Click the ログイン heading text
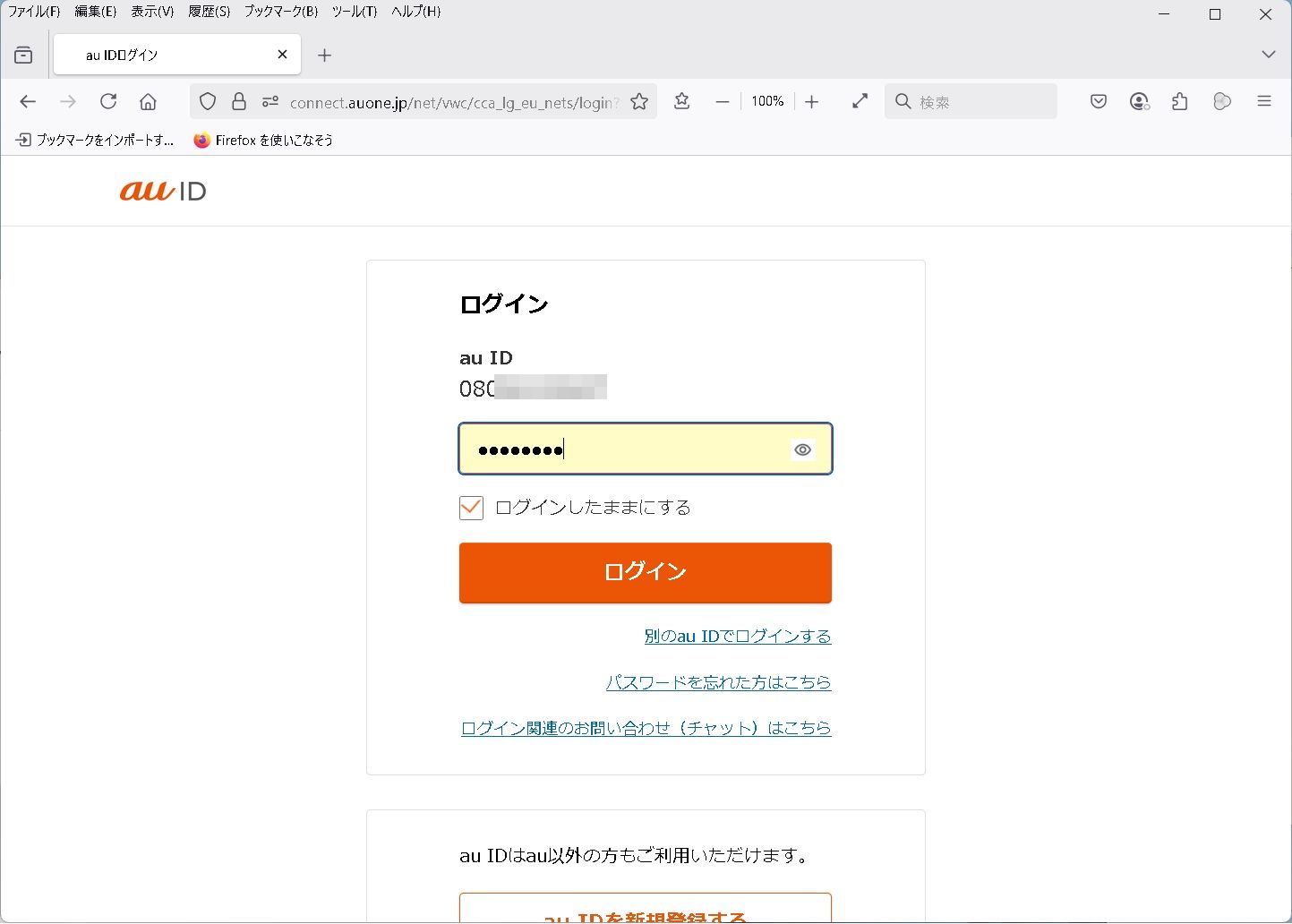 coord(503,304)
